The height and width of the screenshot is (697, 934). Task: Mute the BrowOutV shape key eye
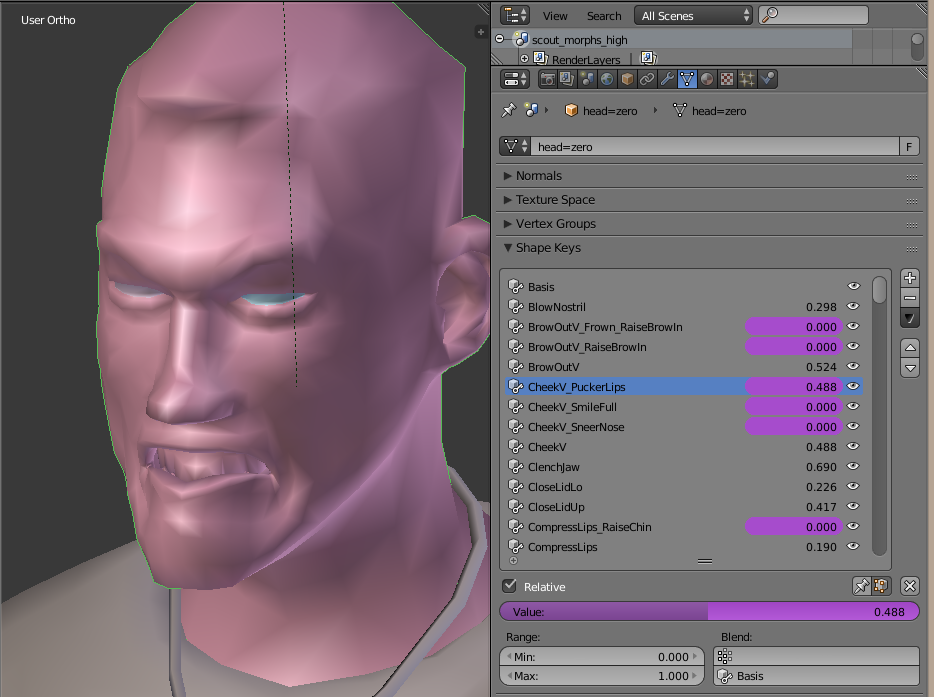pos(854,366)
